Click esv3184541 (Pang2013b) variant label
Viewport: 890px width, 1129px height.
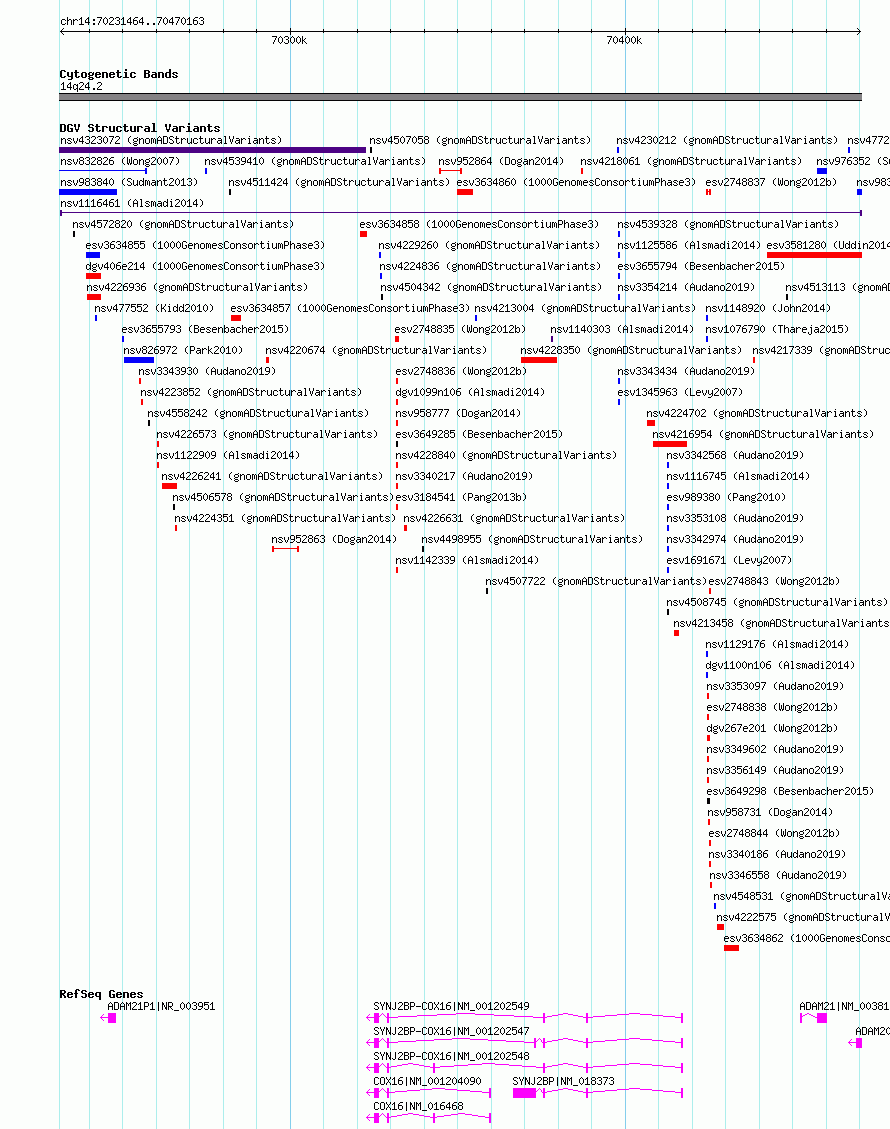tap(461, 497)
